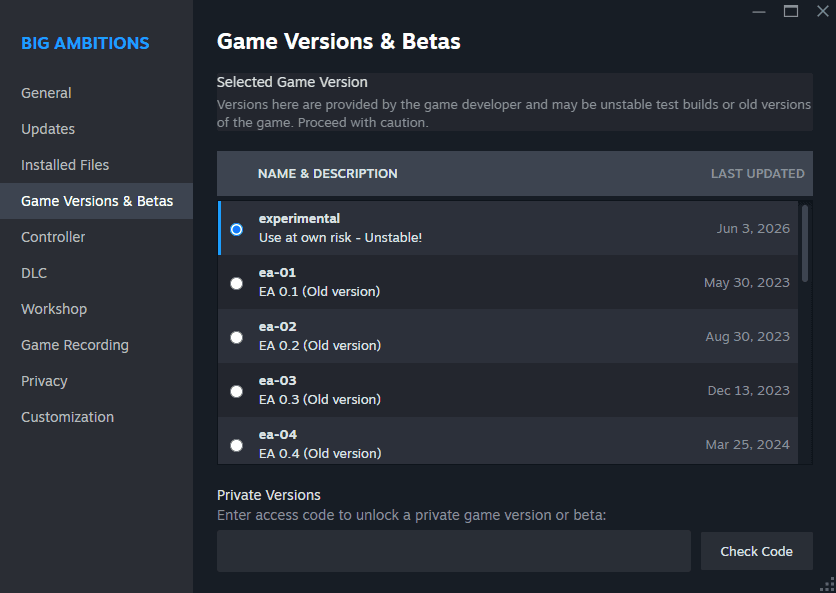The height and width of the screenshot is (593, 836).
Task: Click the versions list scrollbar thumb
Action: click(x=805, y=243)
